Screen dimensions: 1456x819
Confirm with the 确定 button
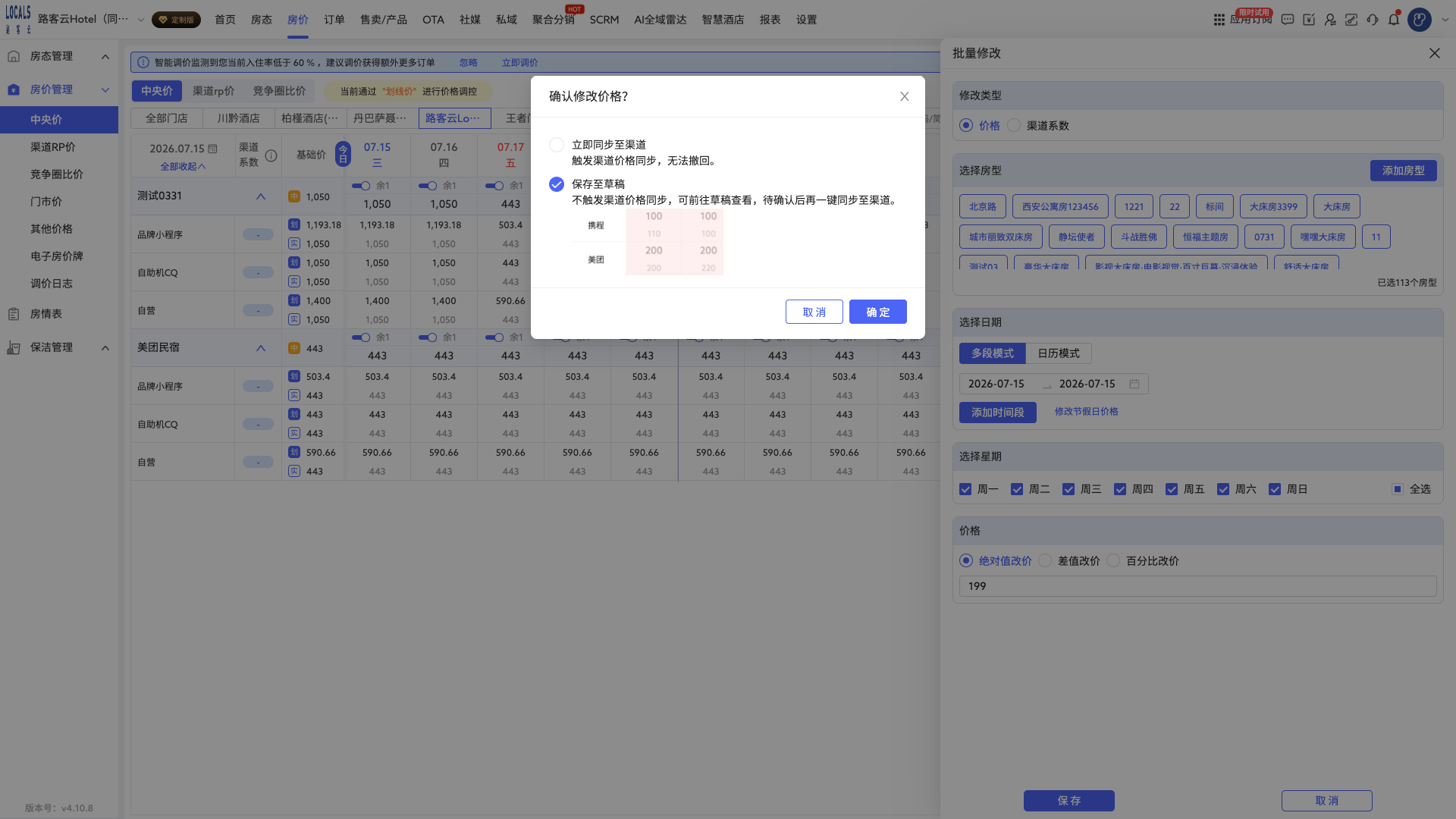tap(877, 312)
